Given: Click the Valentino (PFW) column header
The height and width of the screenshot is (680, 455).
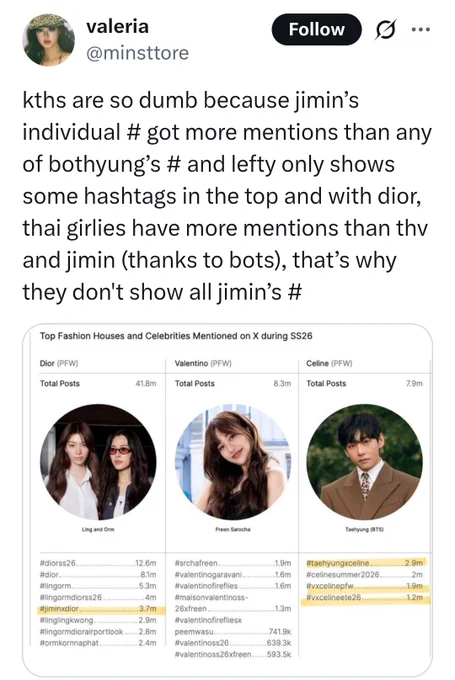Looking at the screenshot, I should coord(203,363).
